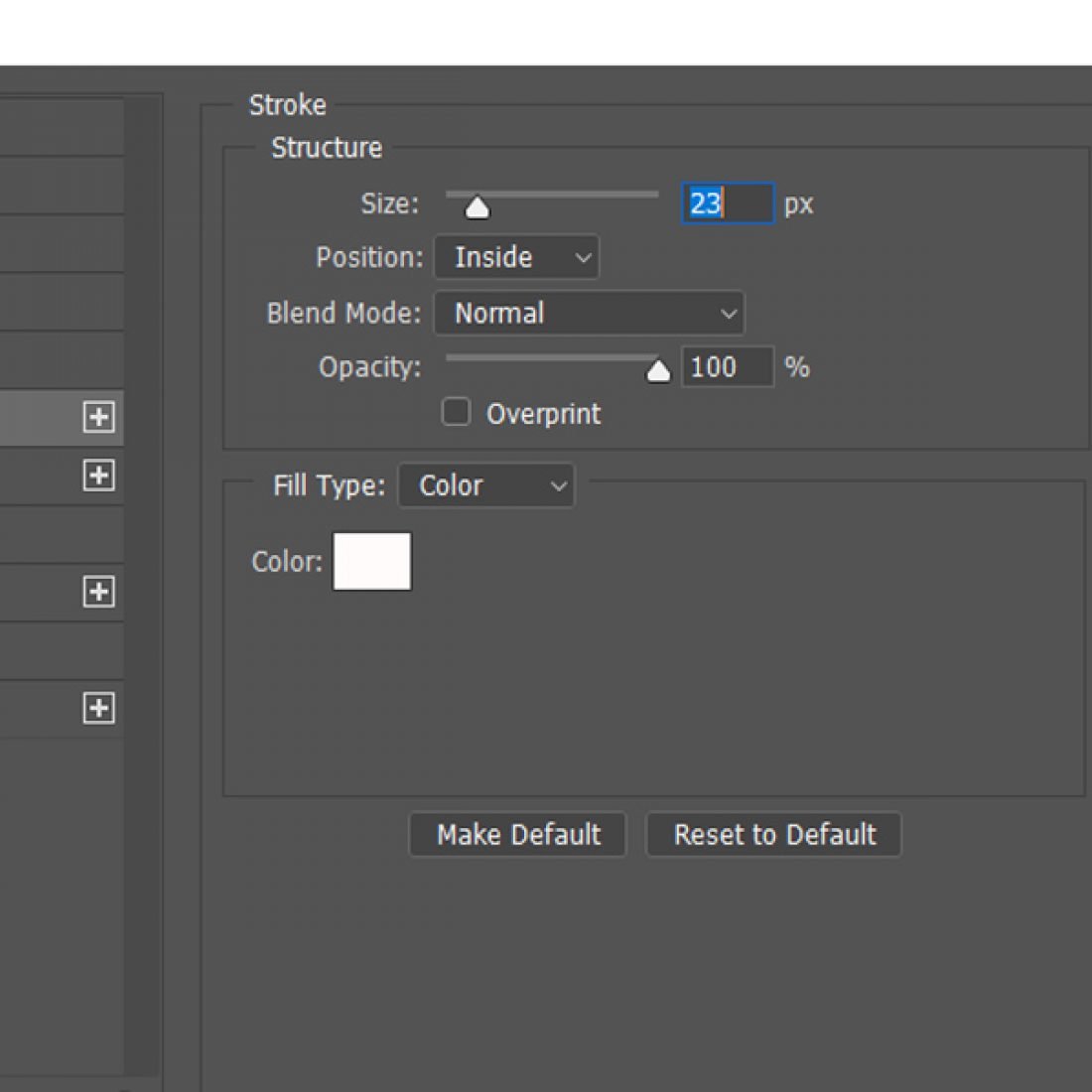Click the plus icon on the highlighted style row
Screen dimensions: 1092x1092
click(99, 417)
